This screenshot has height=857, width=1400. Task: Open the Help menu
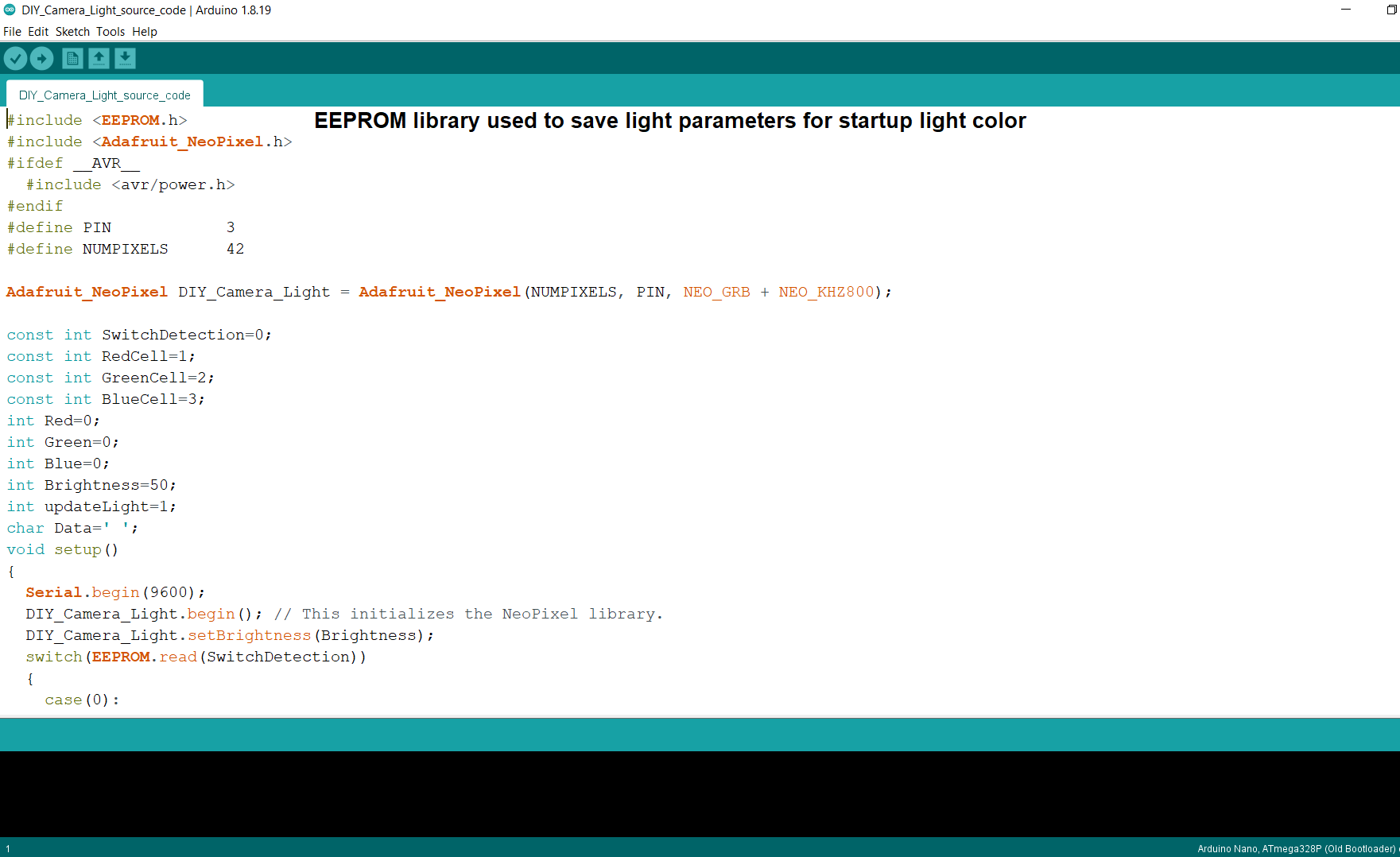145,31
